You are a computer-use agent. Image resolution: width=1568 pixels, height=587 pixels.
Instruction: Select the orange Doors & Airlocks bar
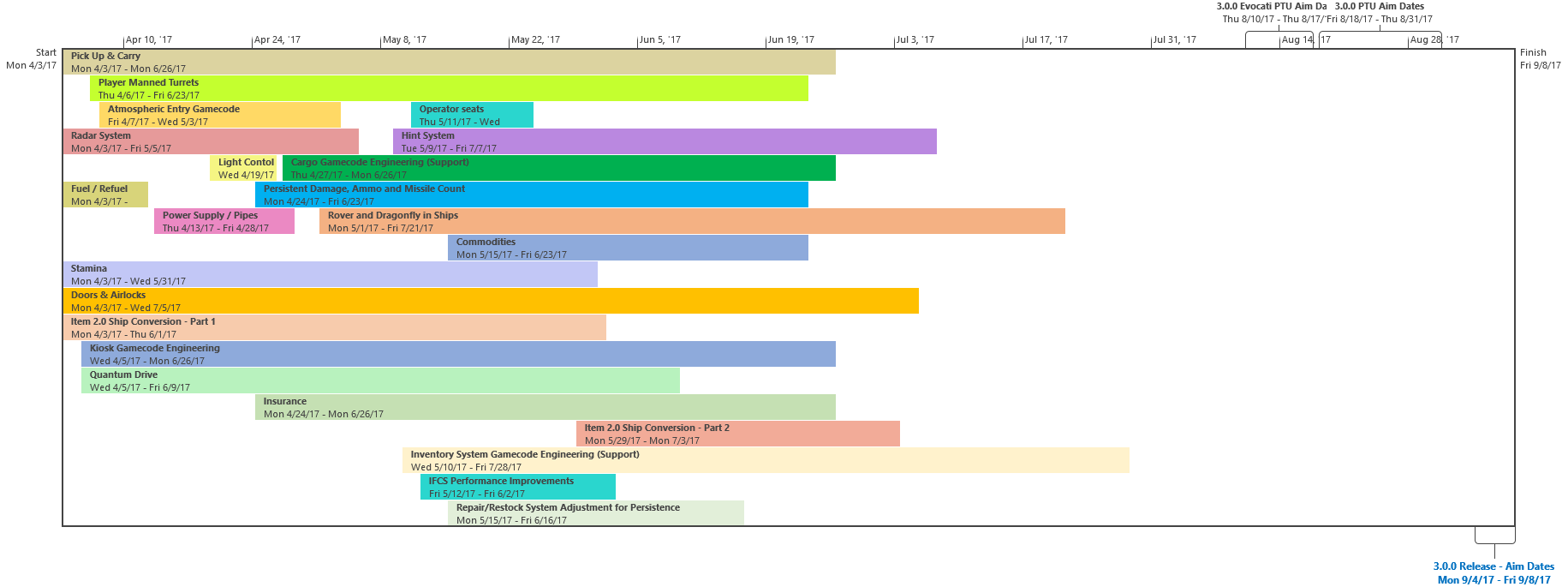(491, 301)
